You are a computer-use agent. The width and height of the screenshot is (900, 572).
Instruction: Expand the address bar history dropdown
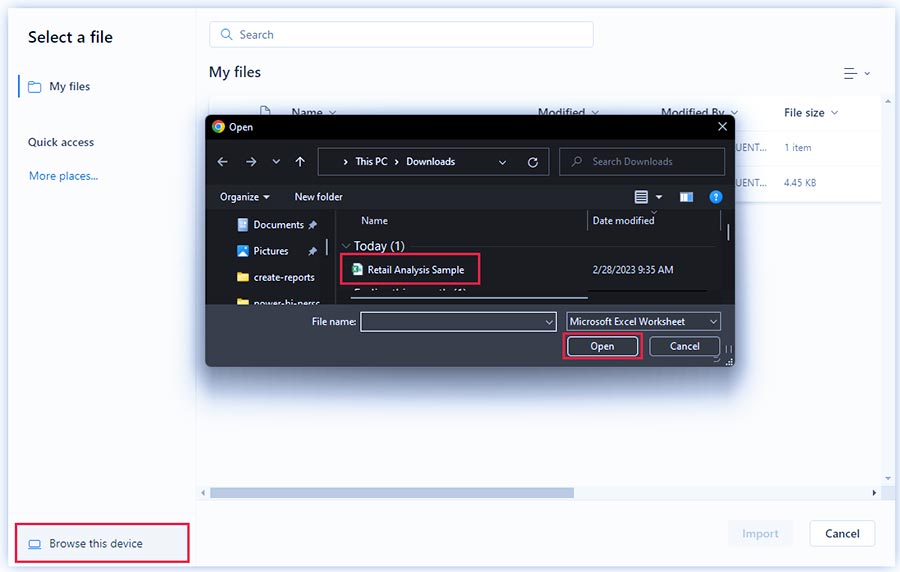502,162
